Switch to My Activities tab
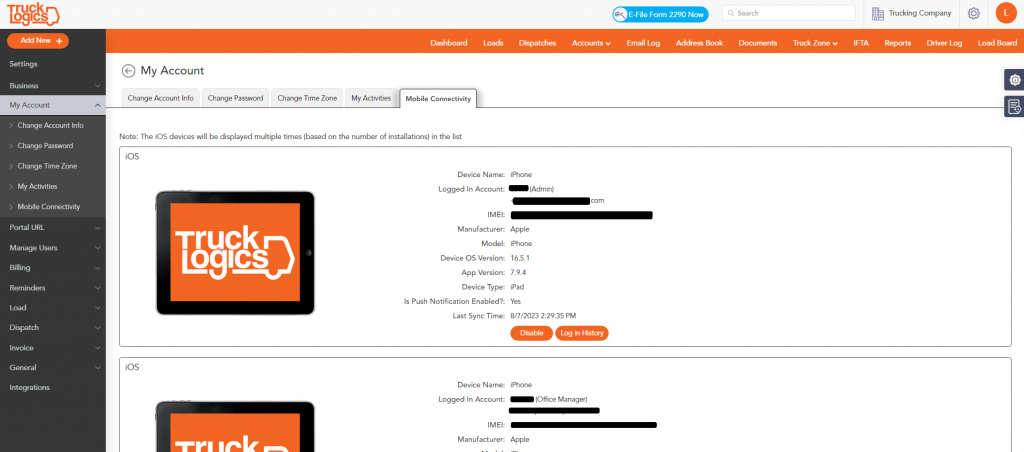1024x452 pixels. point(371,98)
